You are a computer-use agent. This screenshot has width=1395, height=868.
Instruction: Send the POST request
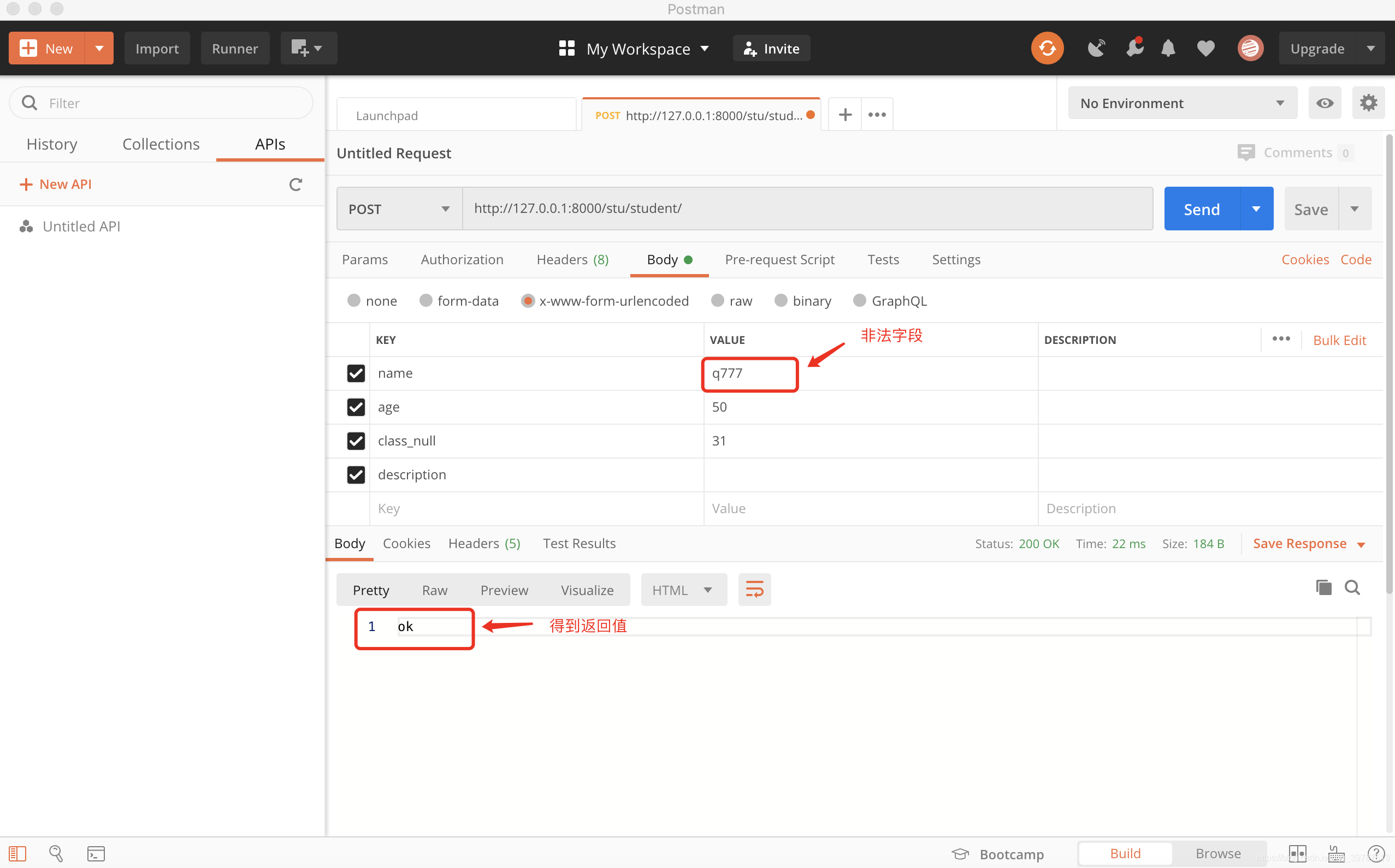pos(1202,209)
